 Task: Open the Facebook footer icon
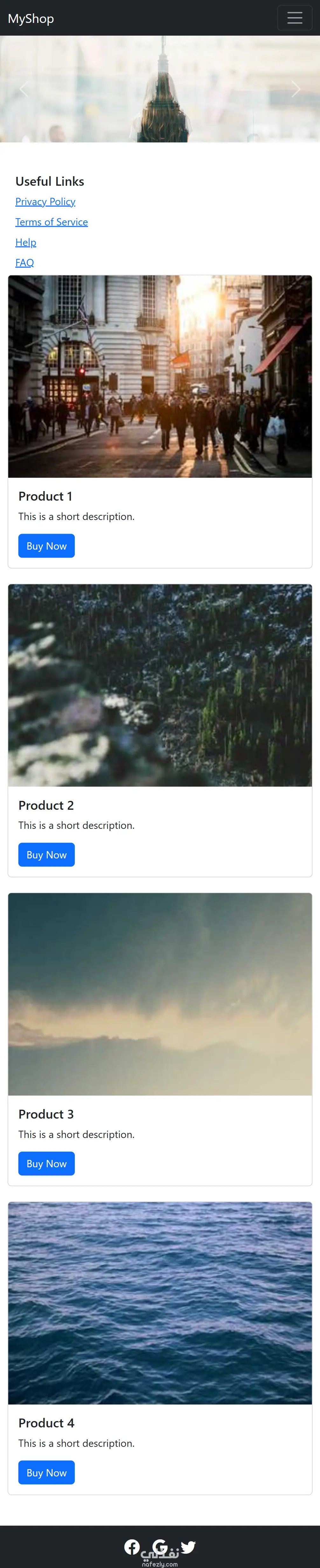[x=132, y=1546]
